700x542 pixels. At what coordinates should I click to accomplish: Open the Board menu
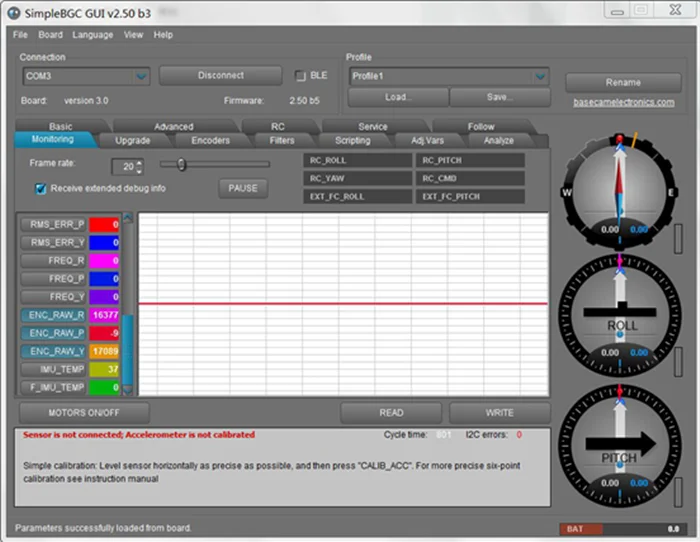(x=50, y=35)
